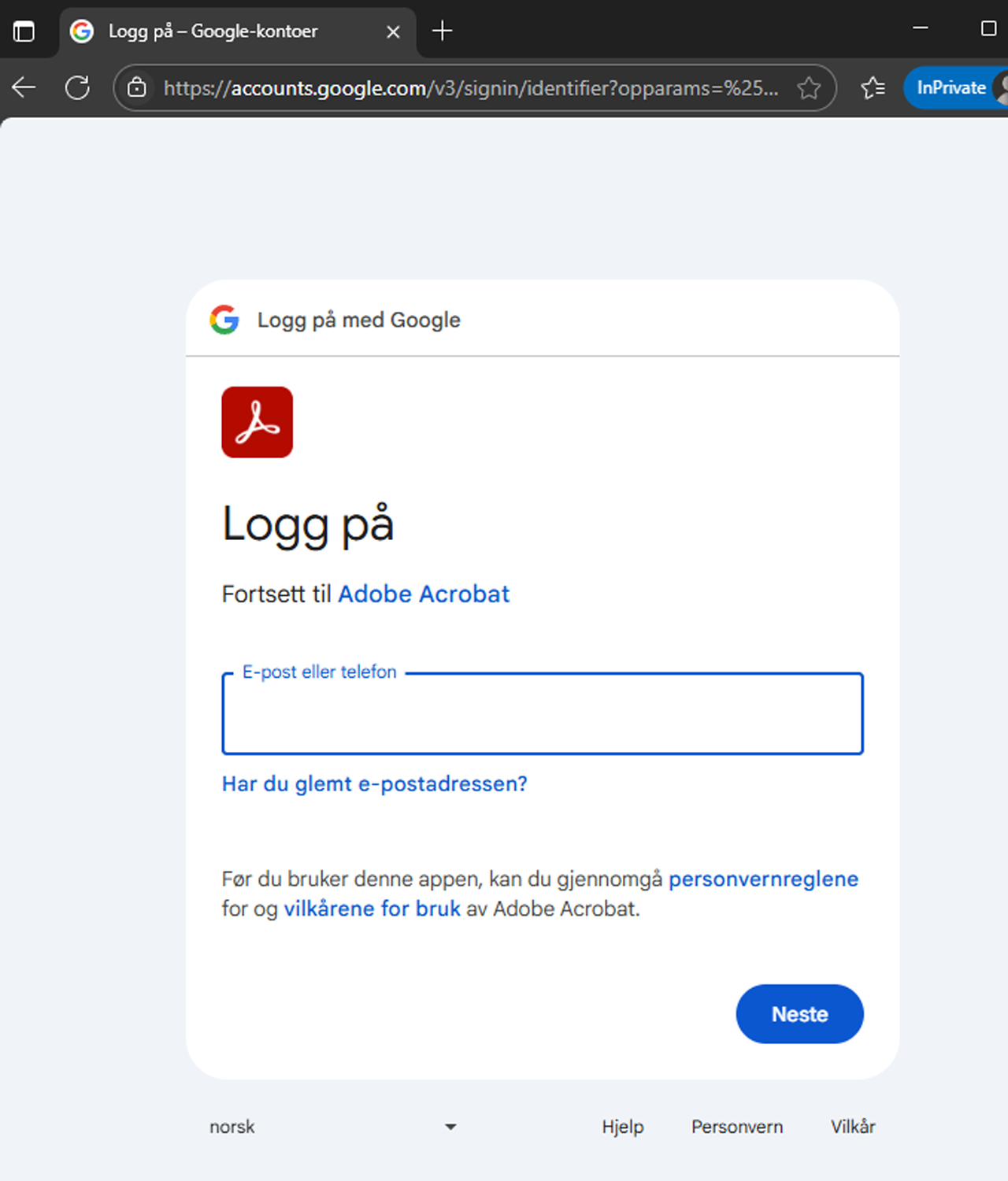Viewport: 1008px width, 1181px height.
Task: Navigate back with the back arrow
Action: pos(23,87)
